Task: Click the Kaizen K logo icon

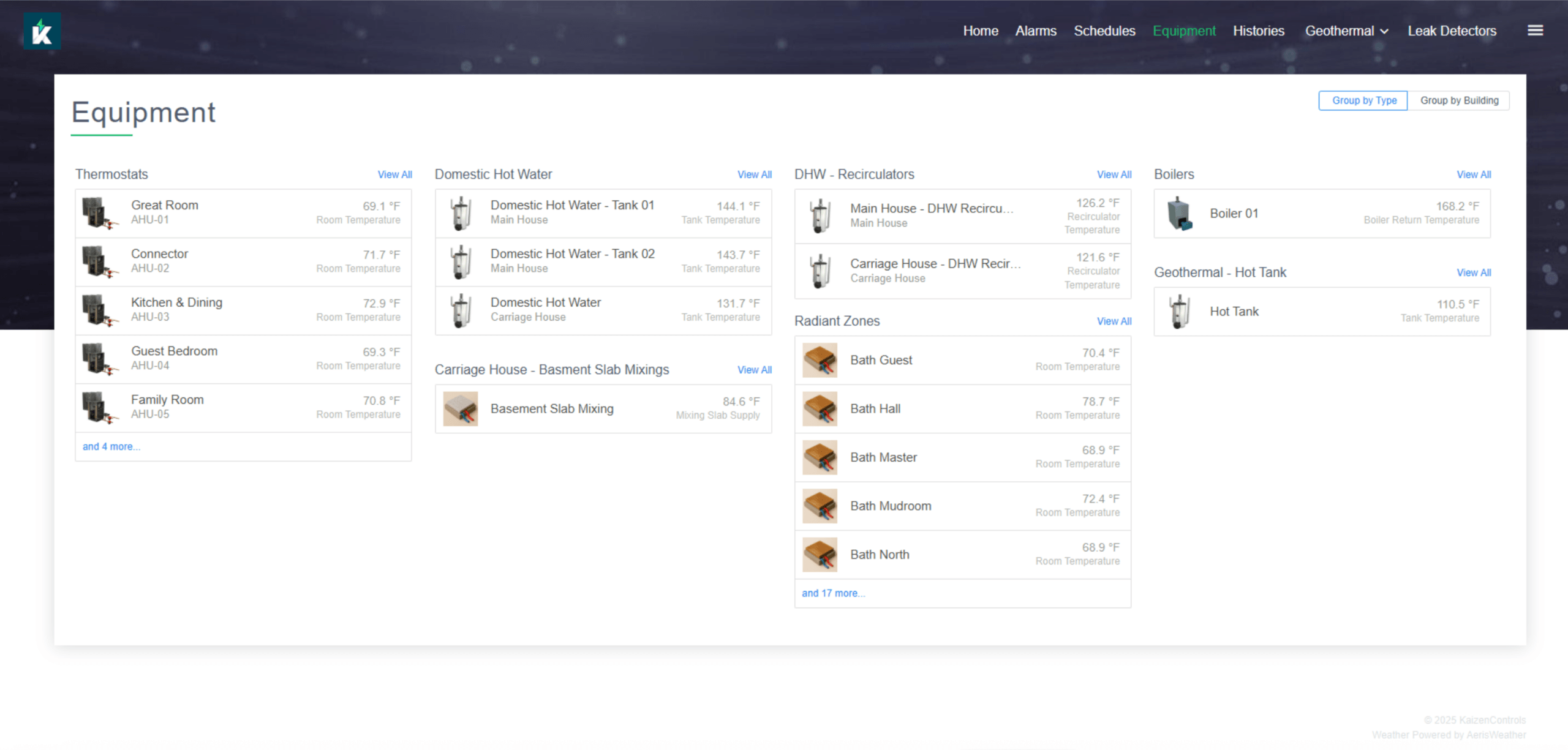Action: tap(42, 31)
